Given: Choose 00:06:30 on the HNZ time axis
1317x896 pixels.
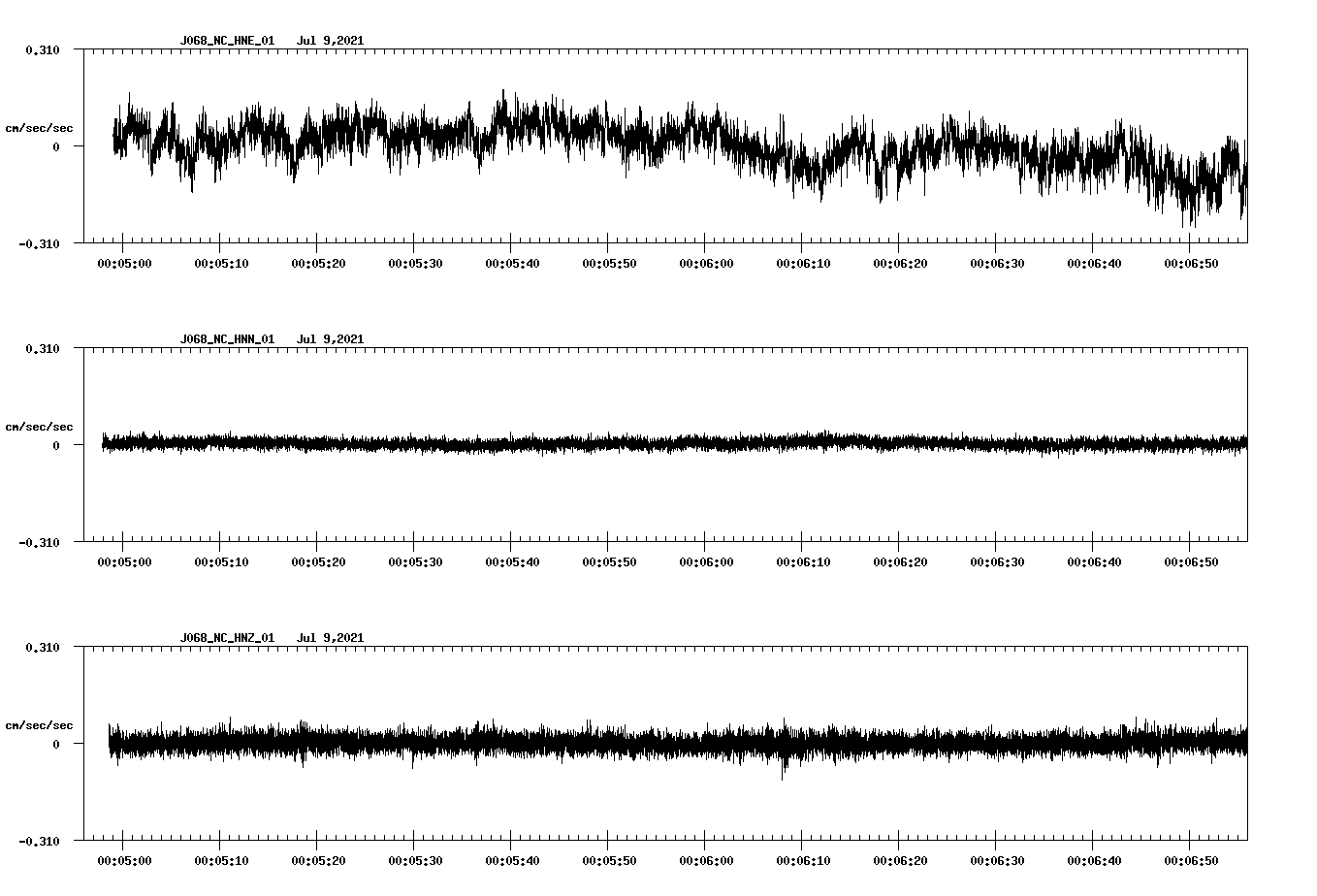Looking at the screenshot, I should pyautogui.click(x=997, y=861).
